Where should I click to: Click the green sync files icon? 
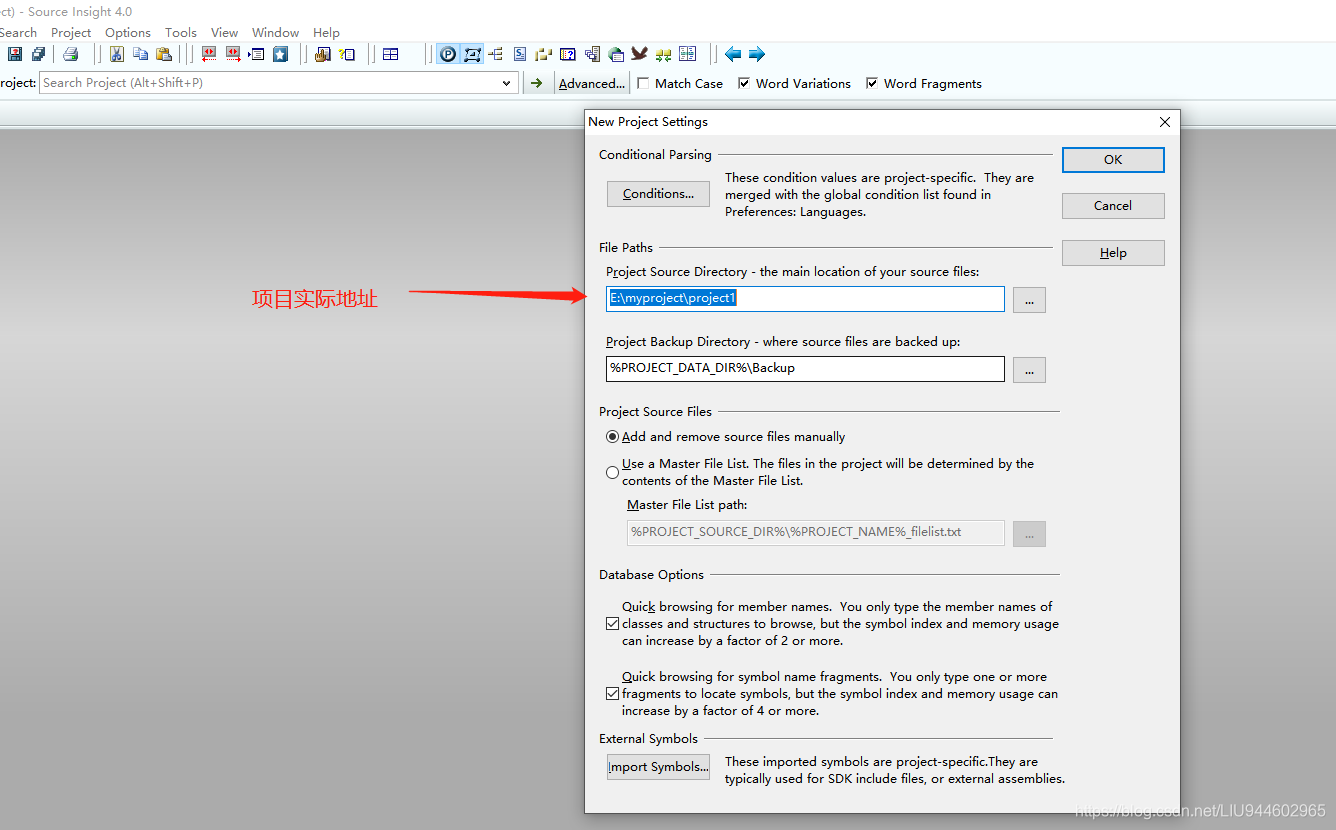click(x=663, y=54)
